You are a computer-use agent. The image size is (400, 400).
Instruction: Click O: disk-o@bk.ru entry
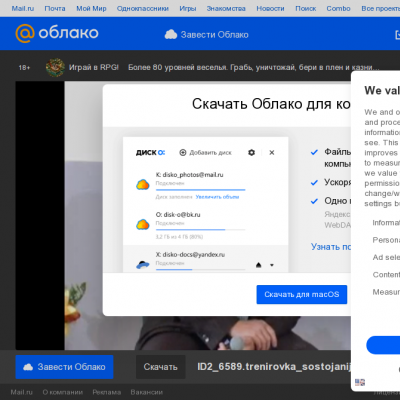click(x=178, y=214)
